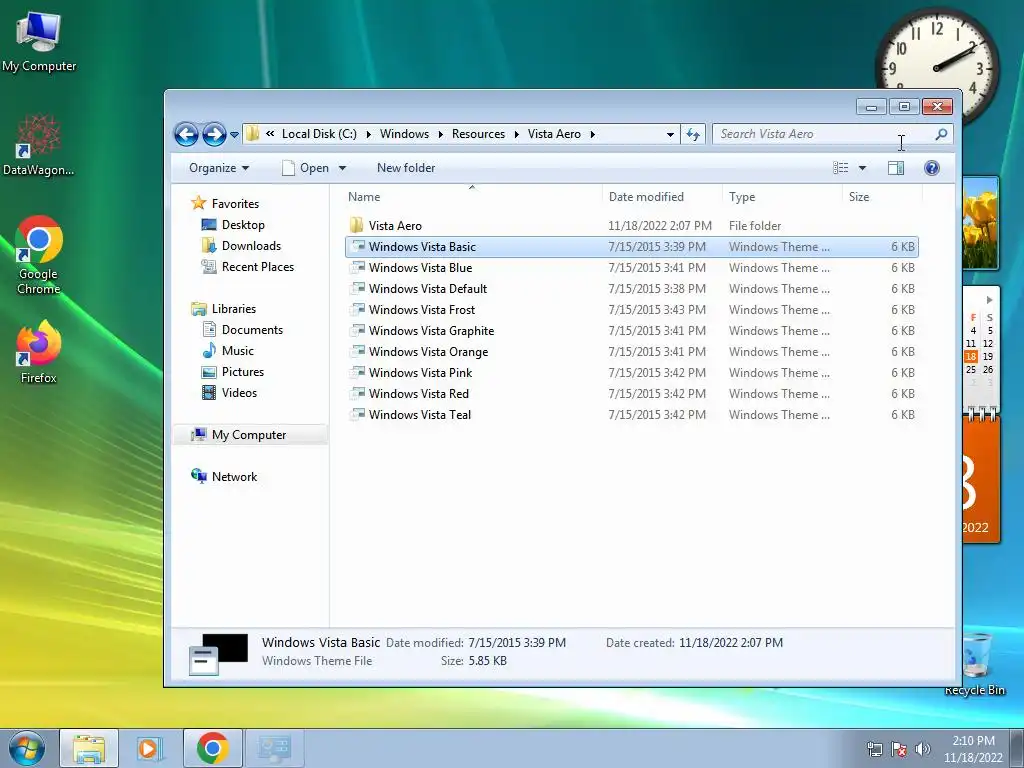Expand the address bar history dropdown
Viewport: 1024px width, 768px height.
pyautogui.click(x=670, y=135)
